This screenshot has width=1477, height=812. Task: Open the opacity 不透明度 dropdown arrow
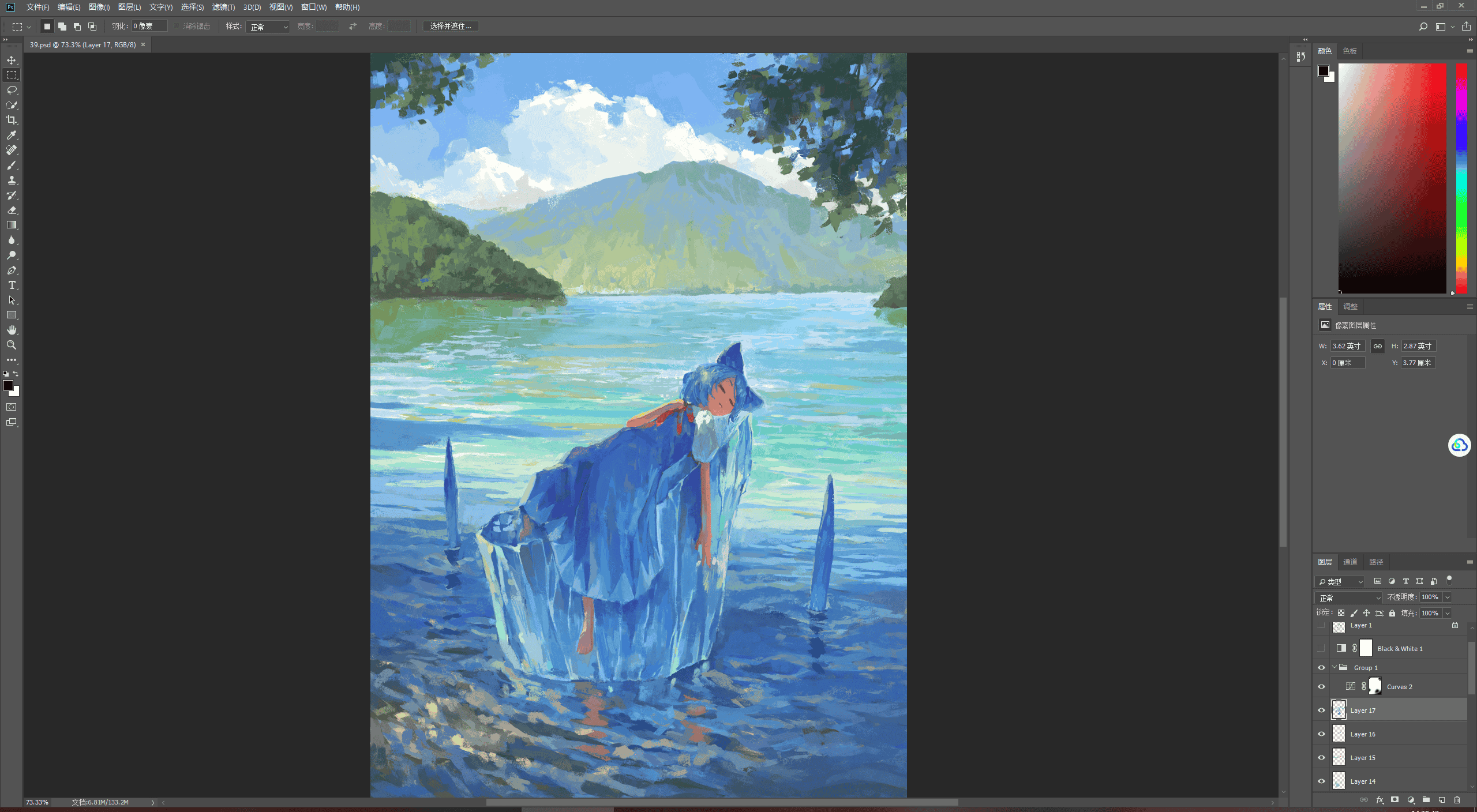pyautogui.click(x=1448, y=597)
